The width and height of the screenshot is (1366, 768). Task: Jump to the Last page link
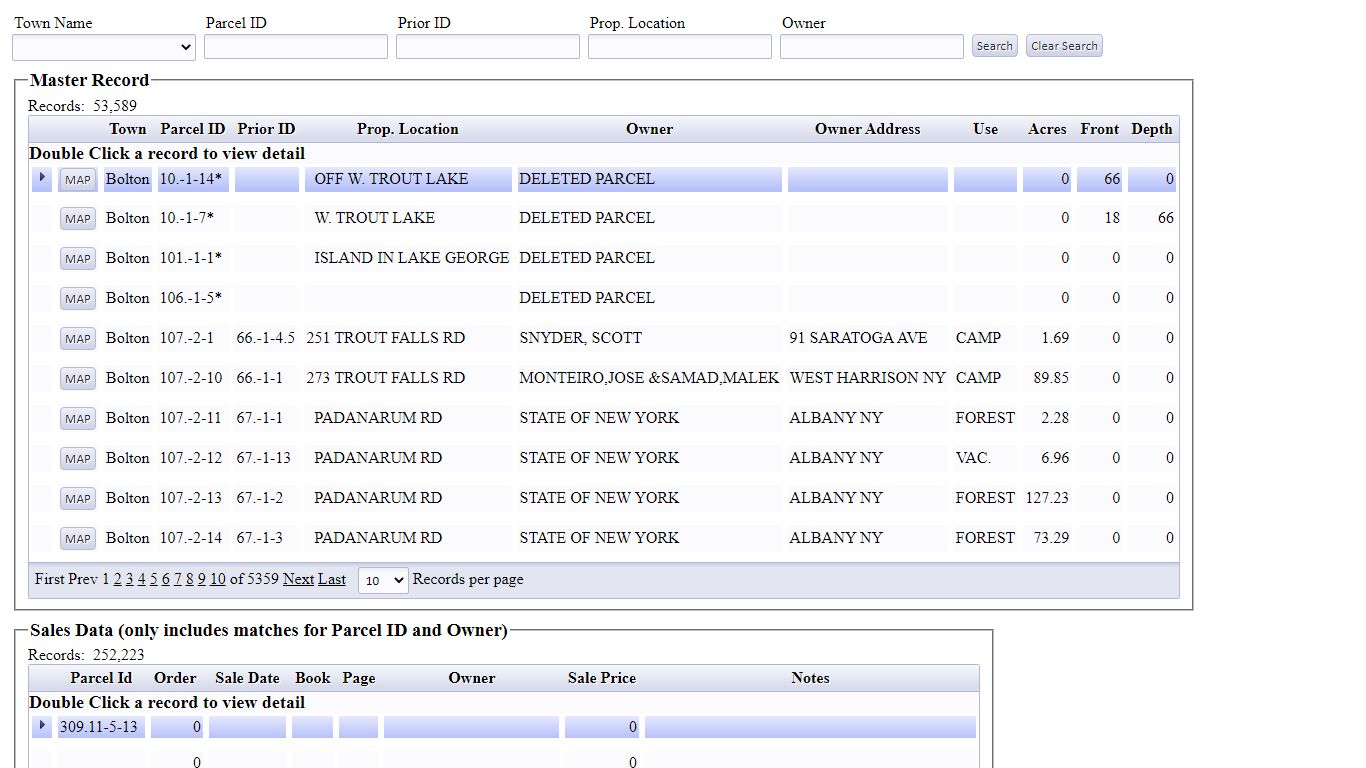coord(332,579)
